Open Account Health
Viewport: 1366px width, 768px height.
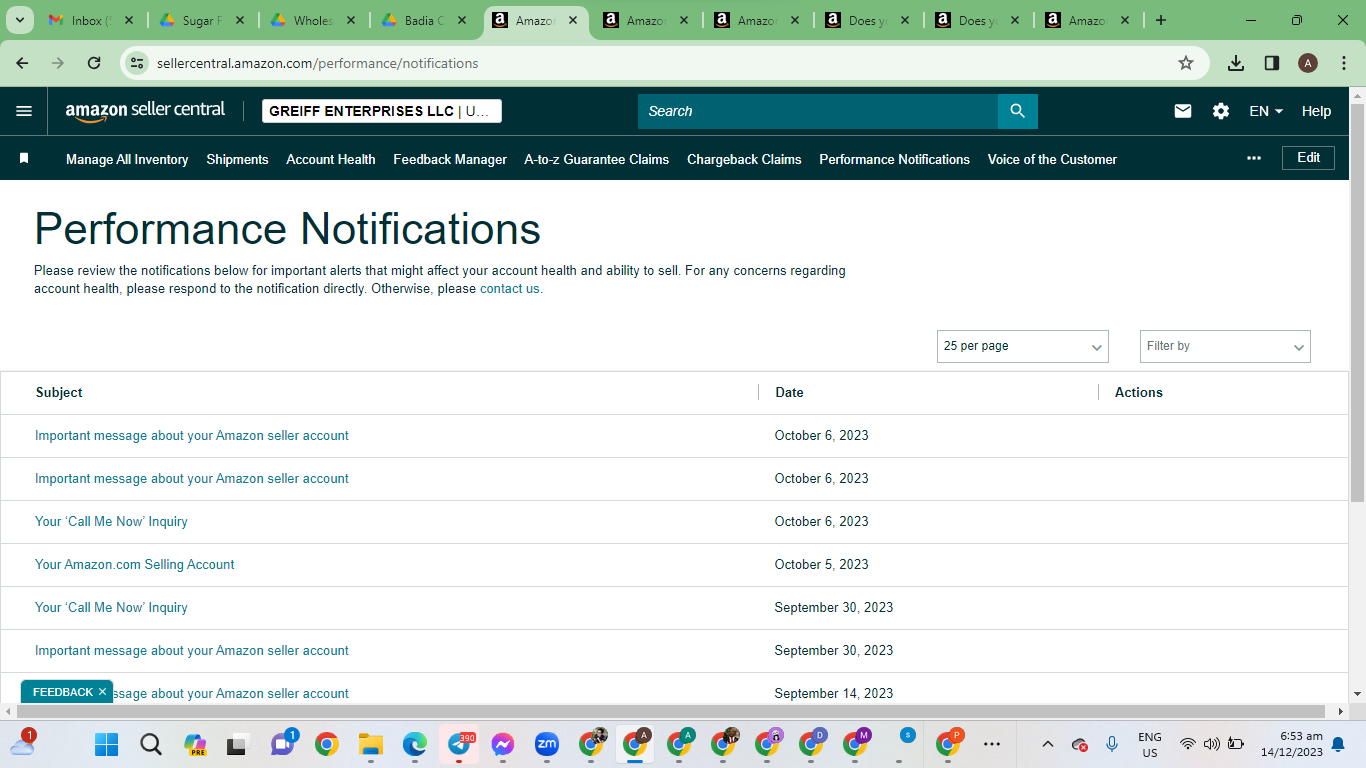[331, 159]
